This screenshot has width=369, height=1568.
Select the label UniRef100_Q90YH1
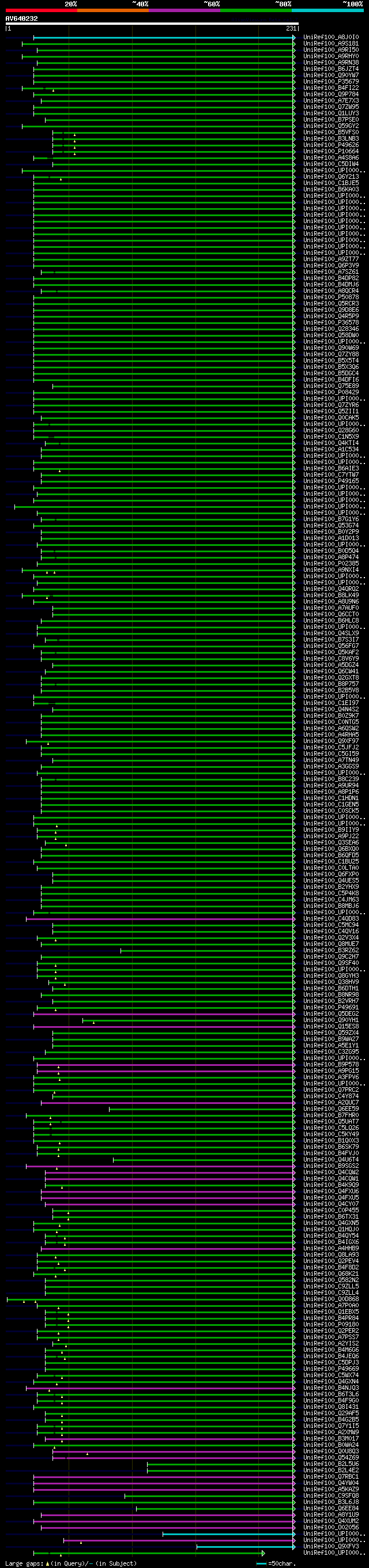tap(332, 1020)
